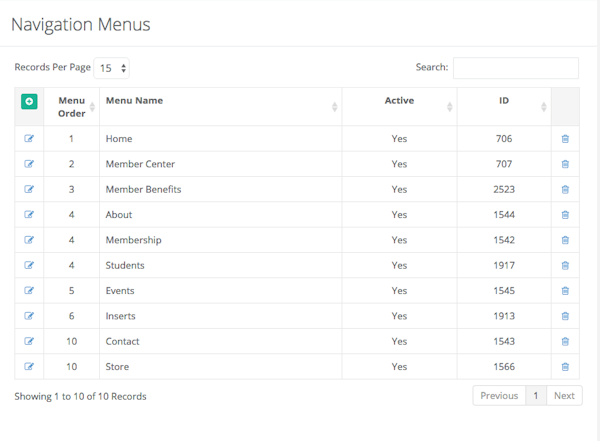
Task: Delete the Students menu entry
Action: click(565, 265)
